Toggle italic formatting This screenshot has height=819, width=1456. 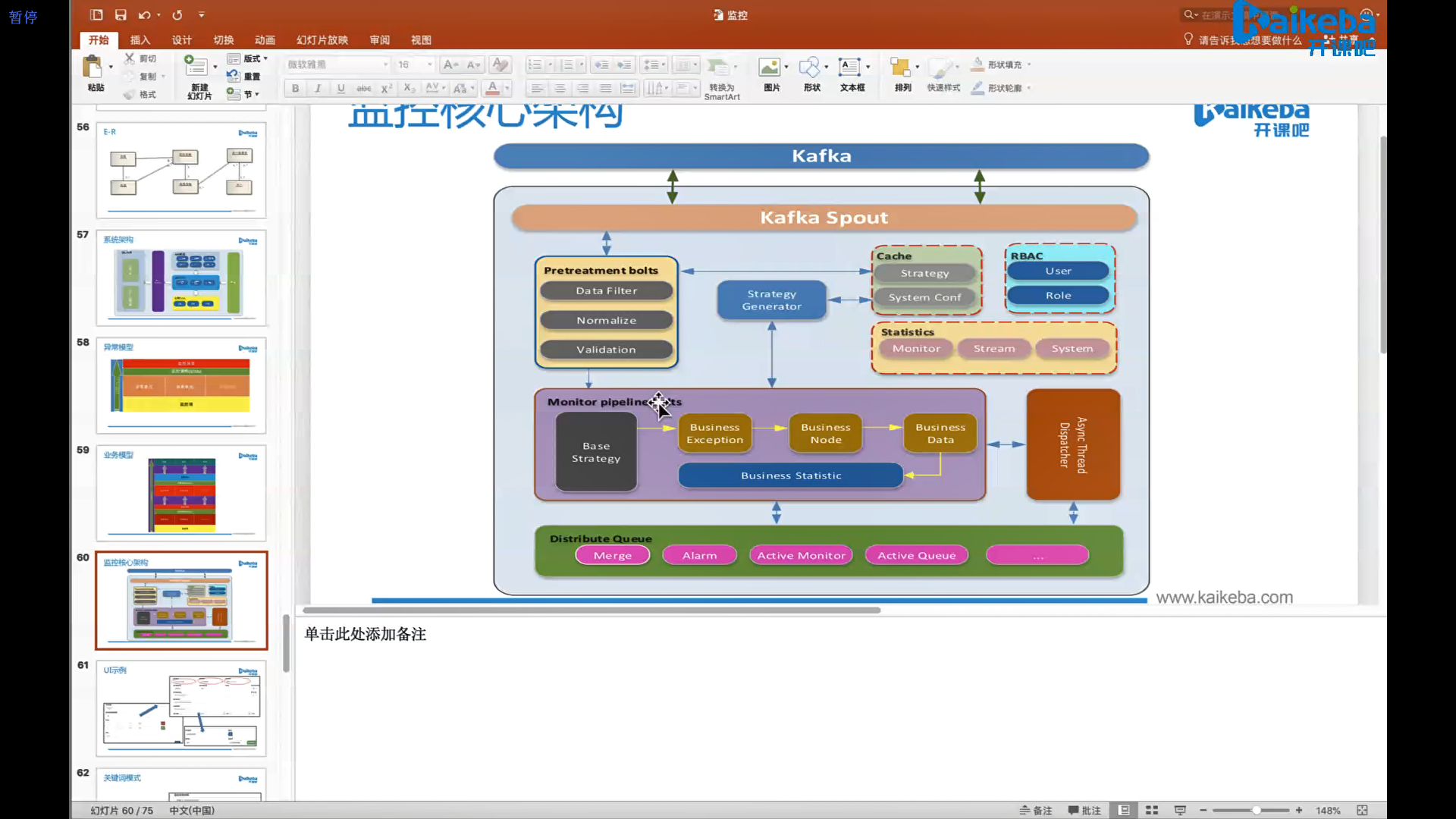coord(318,88)
